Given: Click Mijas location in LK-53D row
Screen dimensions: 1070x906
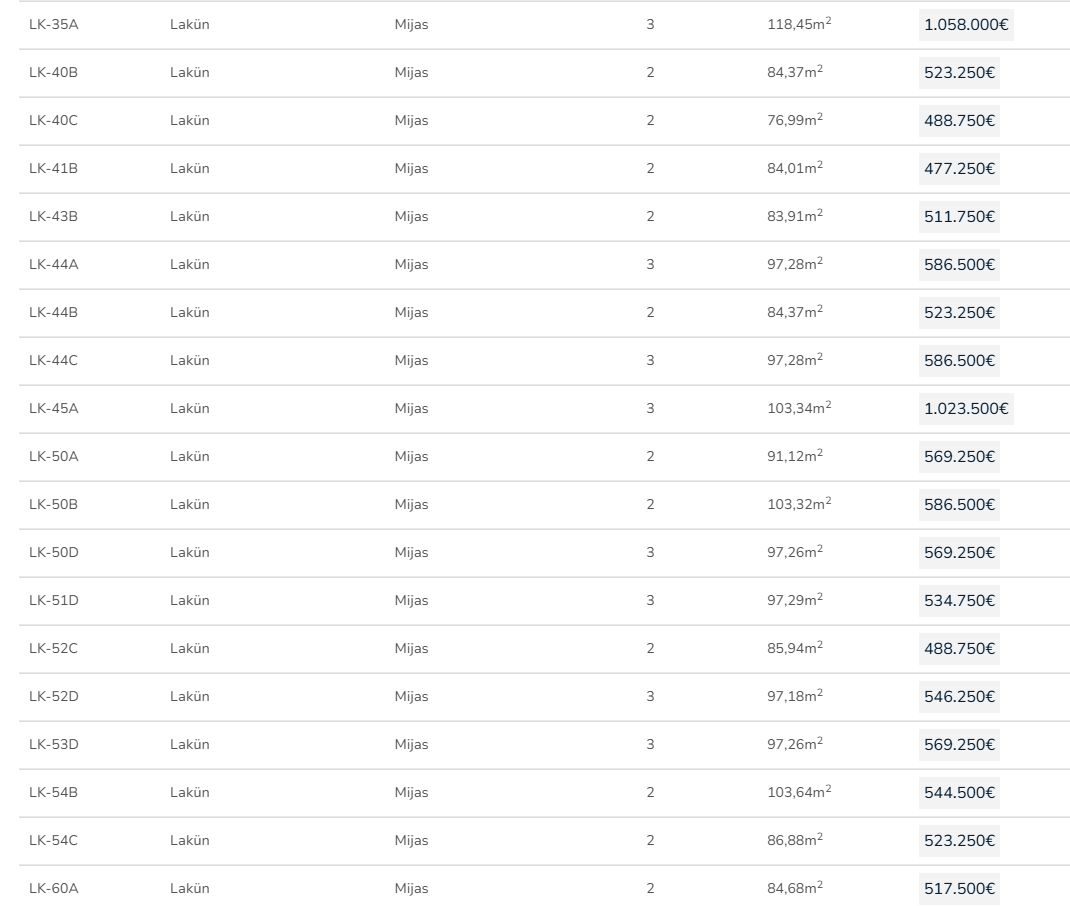Looking at the screenshot, I should (411, 745).
